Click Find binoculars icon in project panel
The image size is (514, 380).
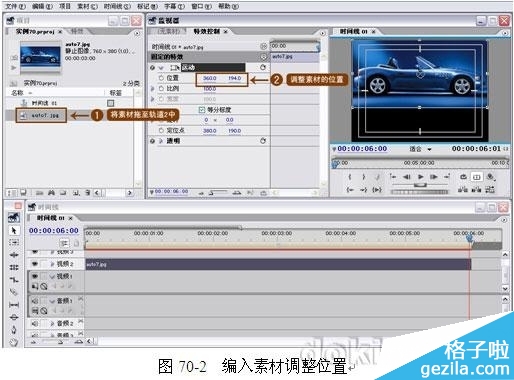point(51,193)
